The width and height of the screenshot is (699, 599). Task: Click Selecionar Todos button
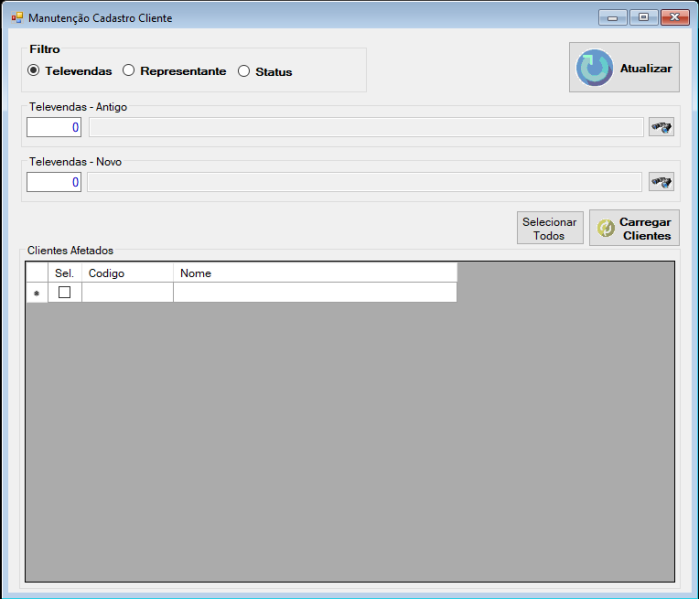550,228
